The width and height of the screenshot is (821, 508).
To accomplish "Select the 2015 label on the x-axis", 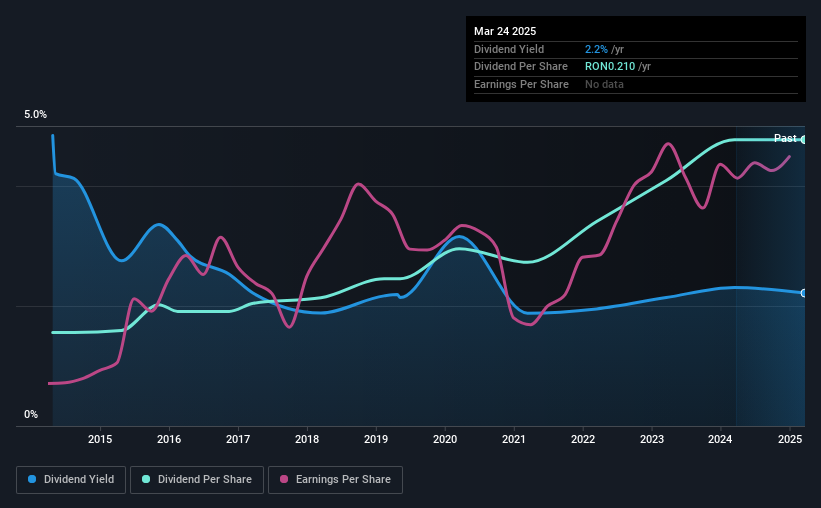I will point(100,439).
